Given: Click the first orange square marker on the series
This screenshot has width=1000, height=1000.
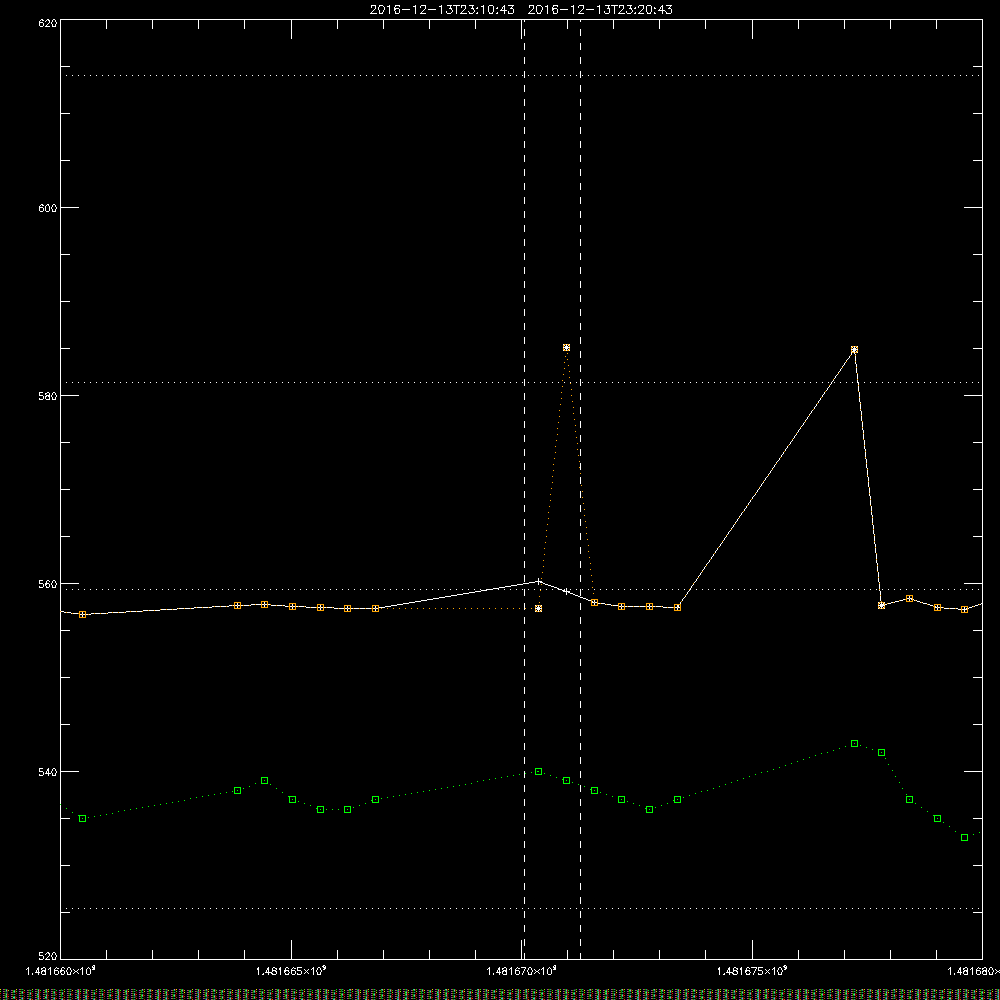Looking at the screenshot, I should [82, 614].
